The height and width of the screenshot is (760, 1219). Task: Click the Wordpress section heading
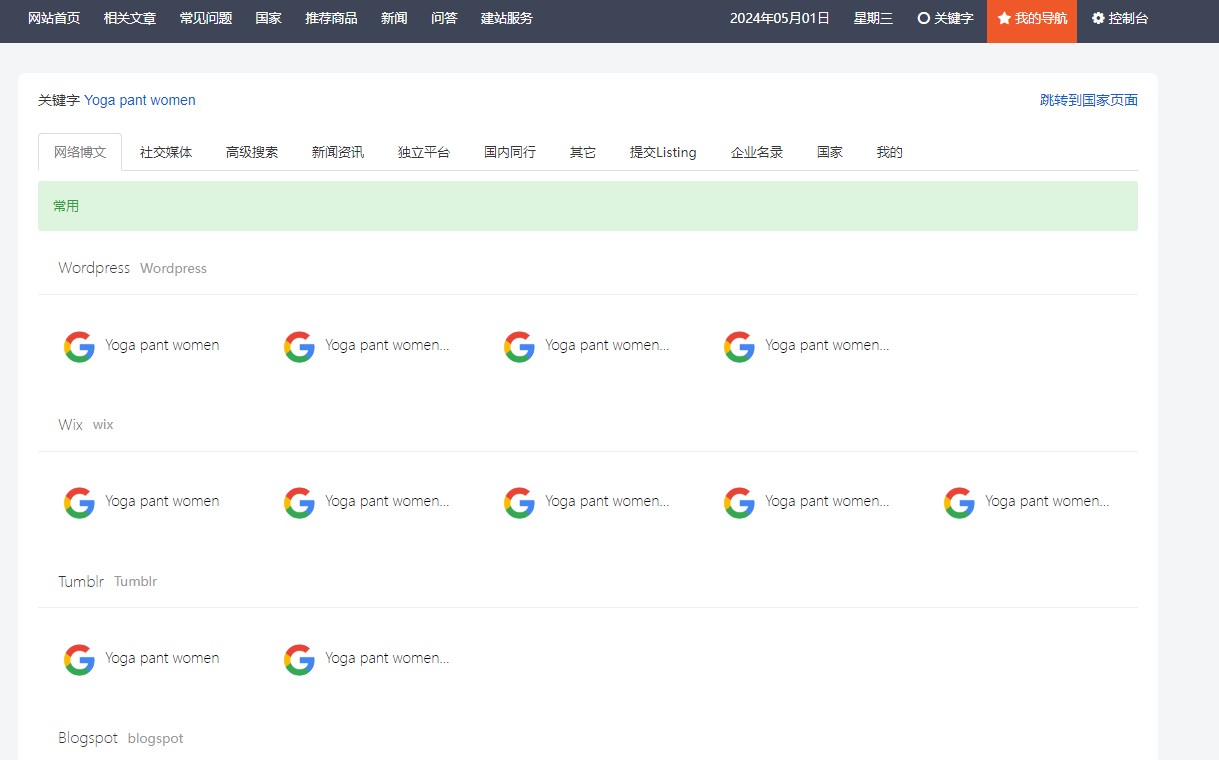[x=94, y=268]
